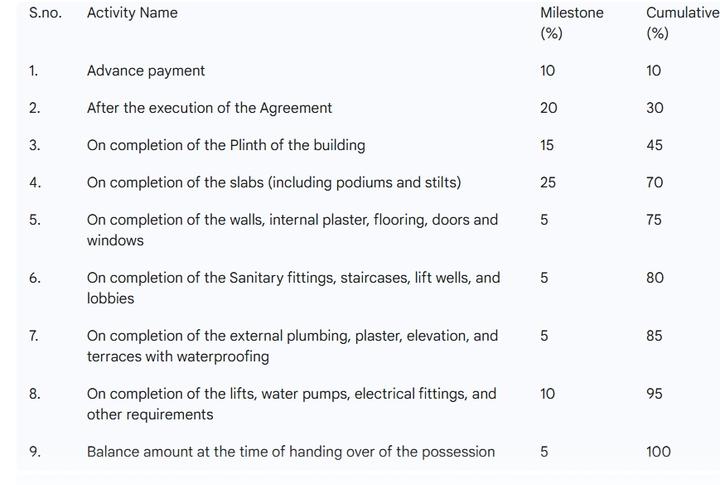The width and height of the screenshot is (720, 485).
Task: Click the 'Balance amount' possession activity text
Action: pyautogui.click(x=291, y=452)
